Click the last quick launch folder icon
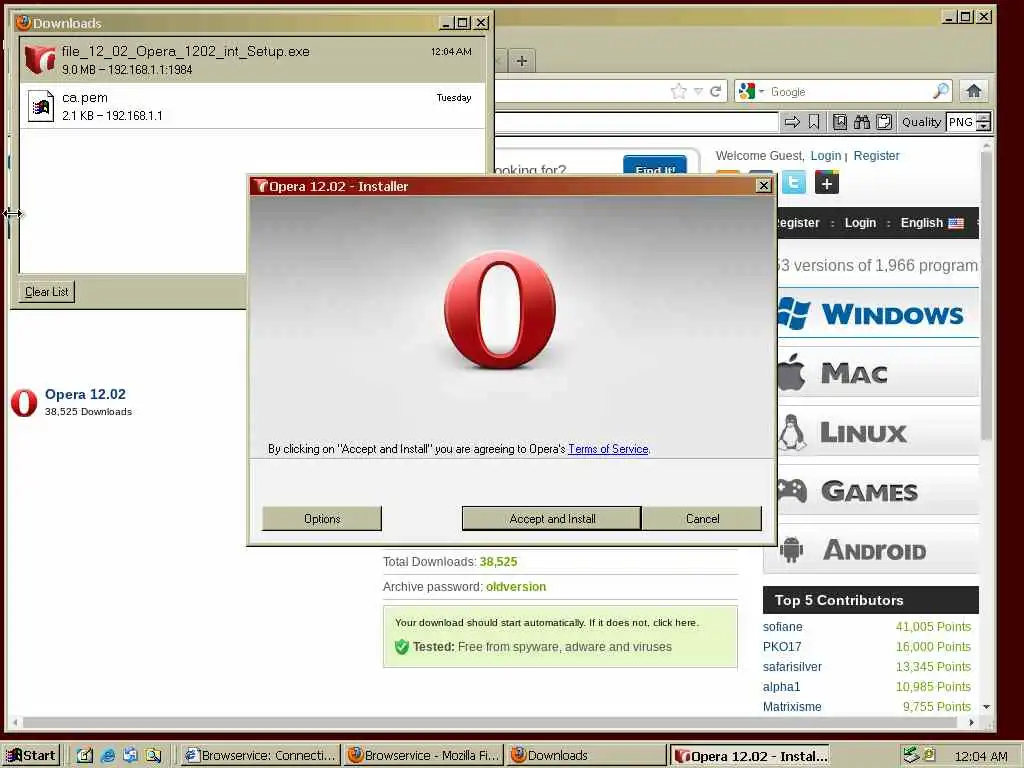This screenshot has height=768, width=1024. click(153, 756)
